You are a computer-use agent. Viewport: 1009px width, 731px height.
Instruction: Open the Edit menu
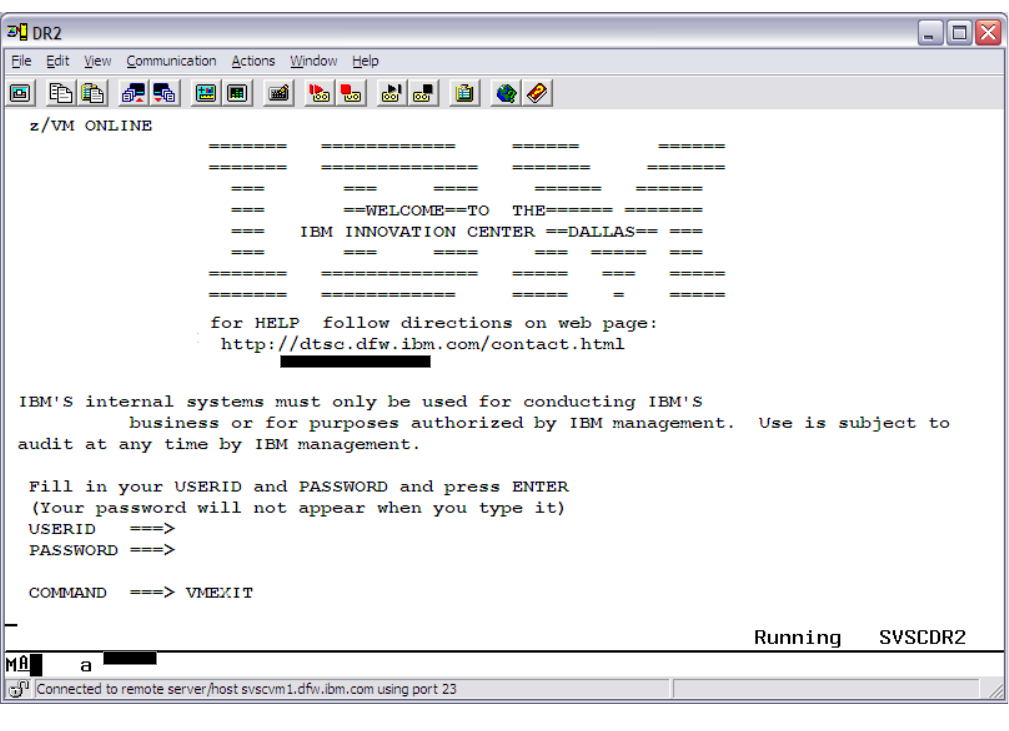(x=57, y=61)
